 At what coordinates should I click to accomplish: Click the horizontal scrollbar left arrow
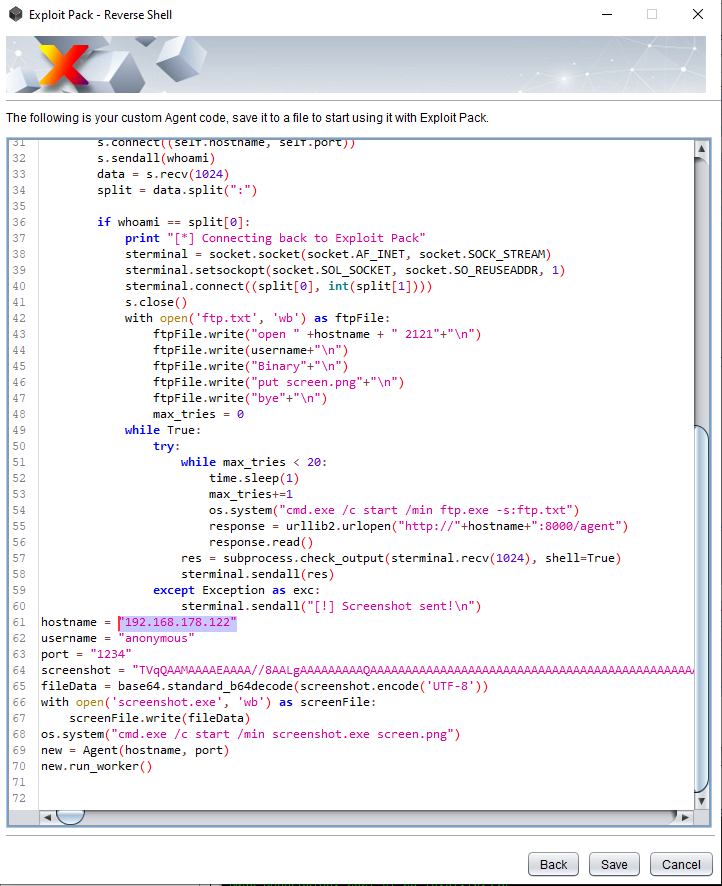[47, 817]
